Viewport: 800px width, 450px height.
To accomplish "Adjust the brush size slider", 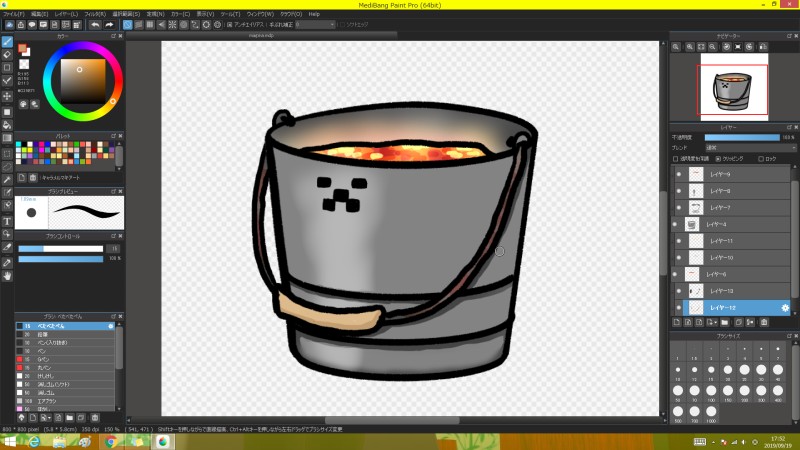I will 61,249.
